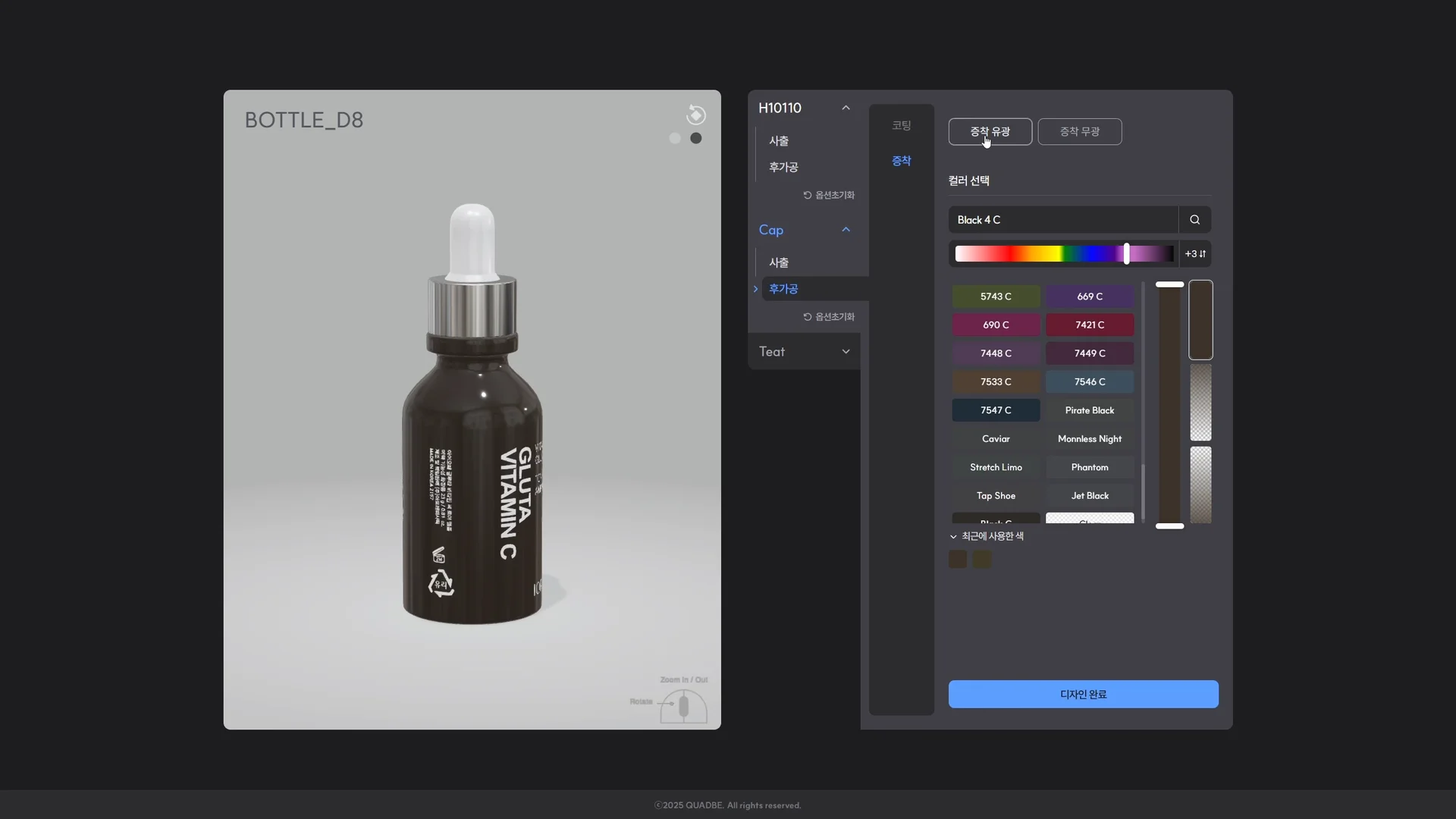1456x819 pixels.
Task: Collapse the Cap section
Action: click(x=846, y=230)
